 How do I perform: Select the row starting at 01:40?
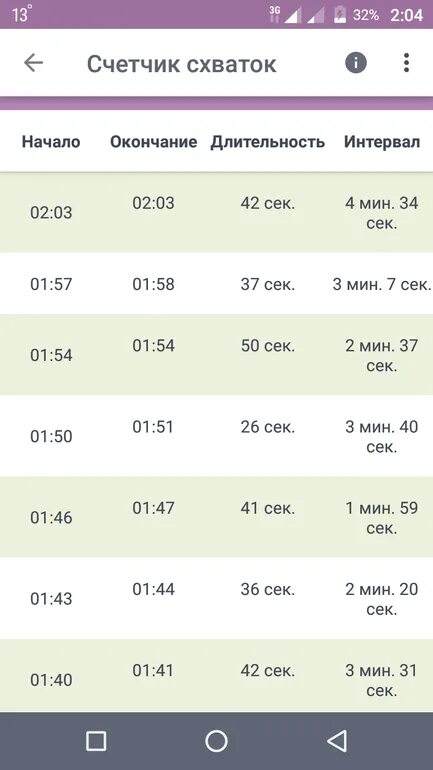click(216, 676)
